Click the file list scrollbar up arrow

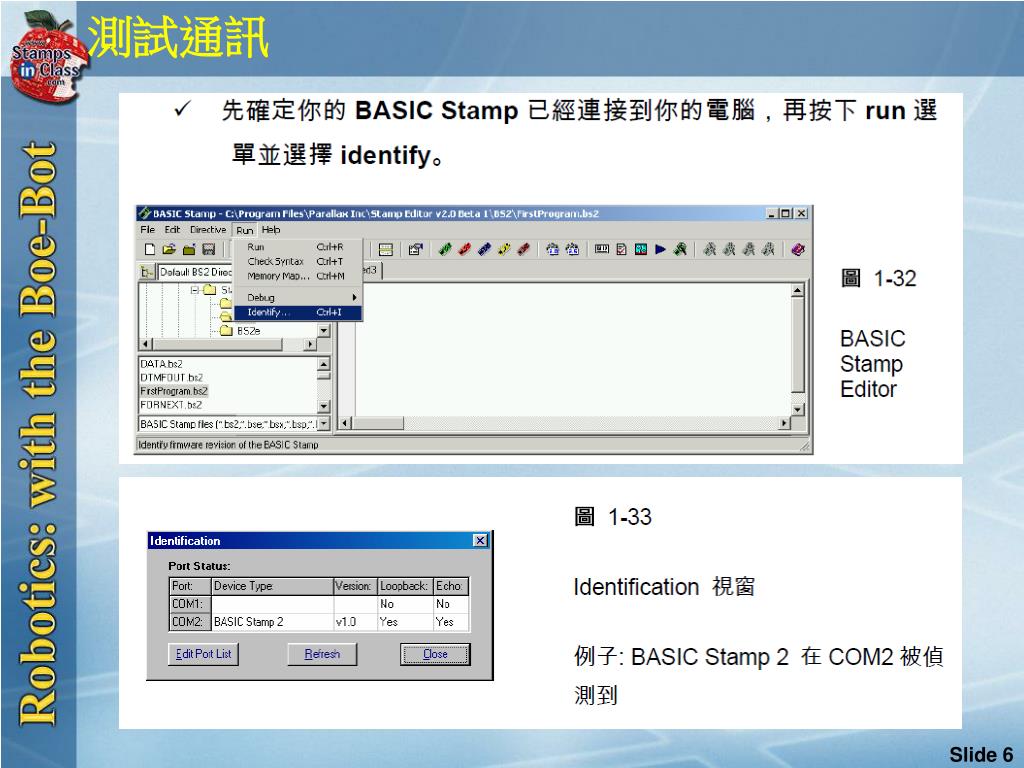click(323, 363)
